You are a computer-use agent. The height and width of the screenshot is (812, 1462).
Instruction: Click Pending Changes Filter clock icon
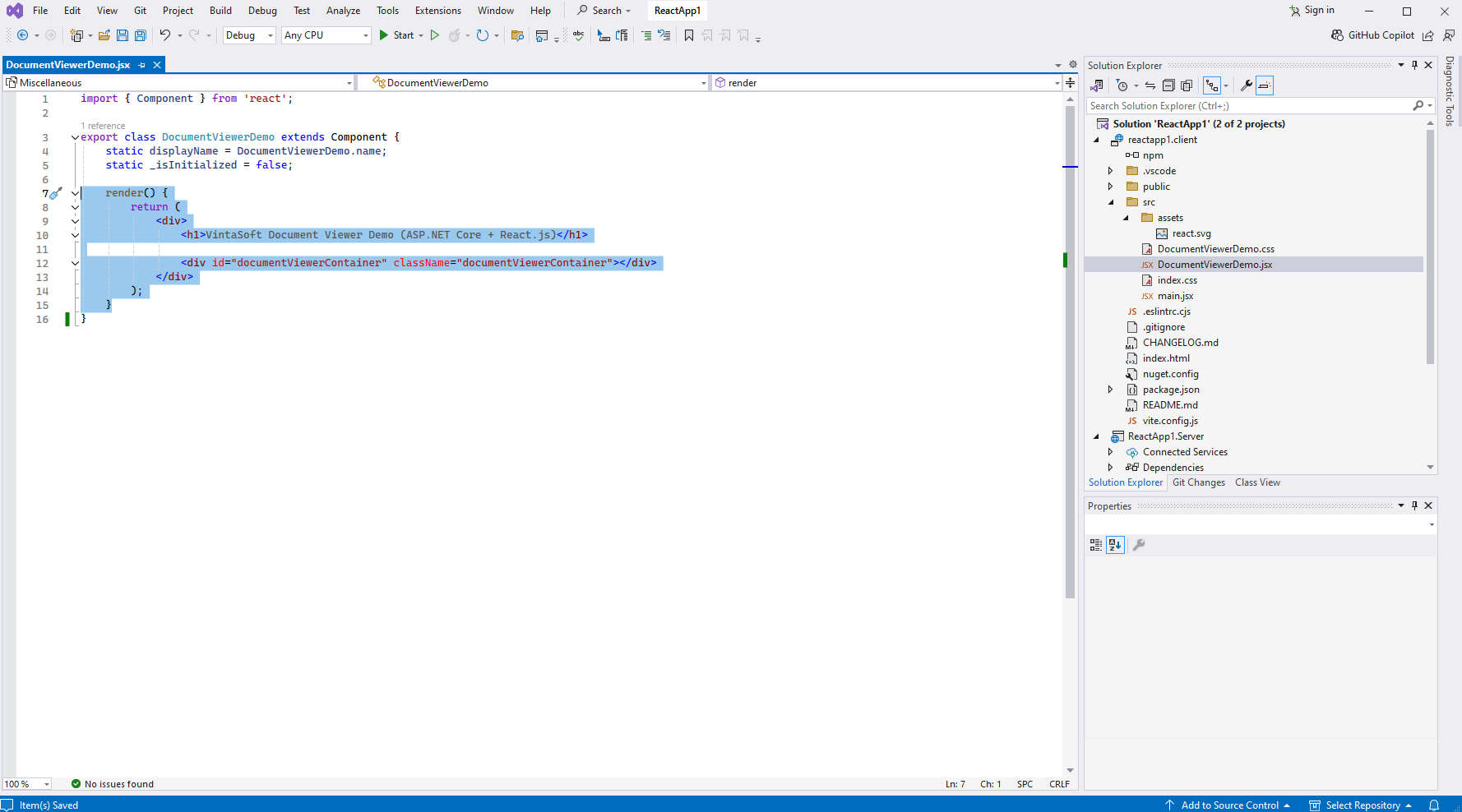click(1122, 85)
